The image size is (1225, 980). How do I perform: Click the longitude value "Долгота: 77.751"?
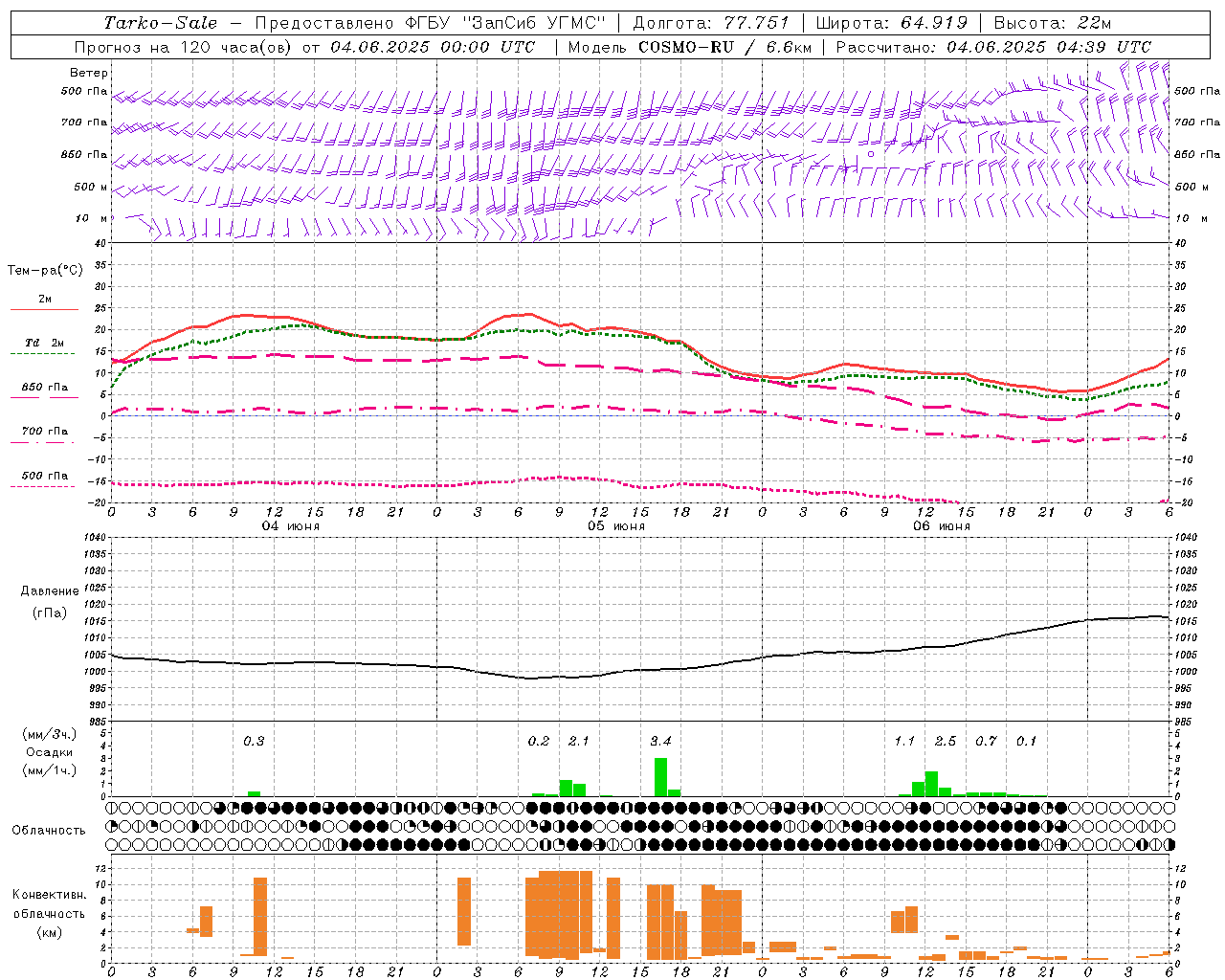[711, 23]
